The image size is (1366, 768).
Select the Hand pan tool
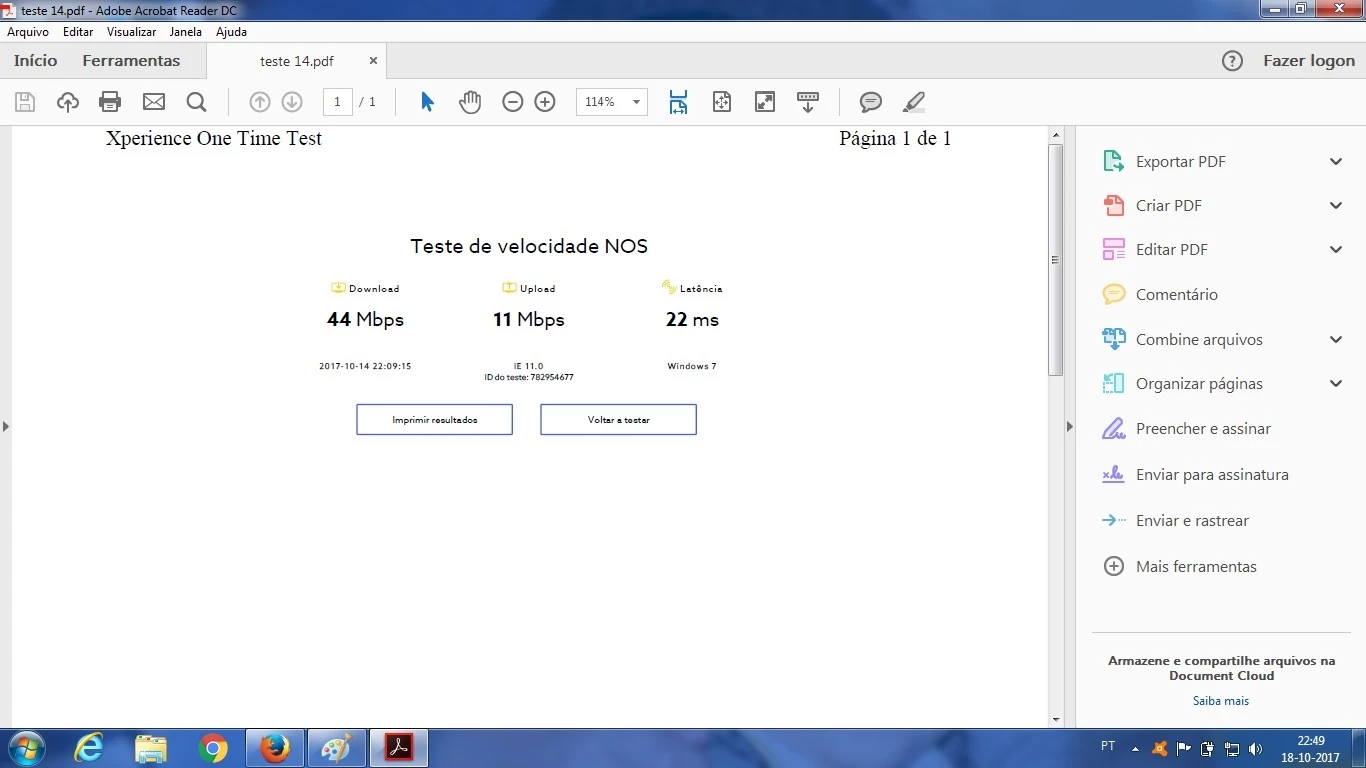pyautogui.click(x=470, y=102)
